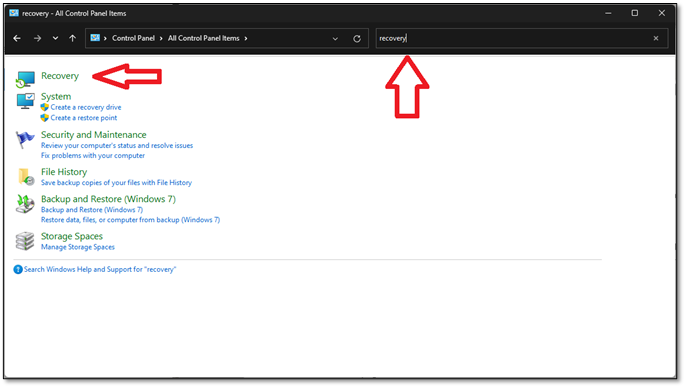Click the help icon beside Search Windows Help
The height and width of the screenshot is (388, 686).
click(x=18, y=269)
